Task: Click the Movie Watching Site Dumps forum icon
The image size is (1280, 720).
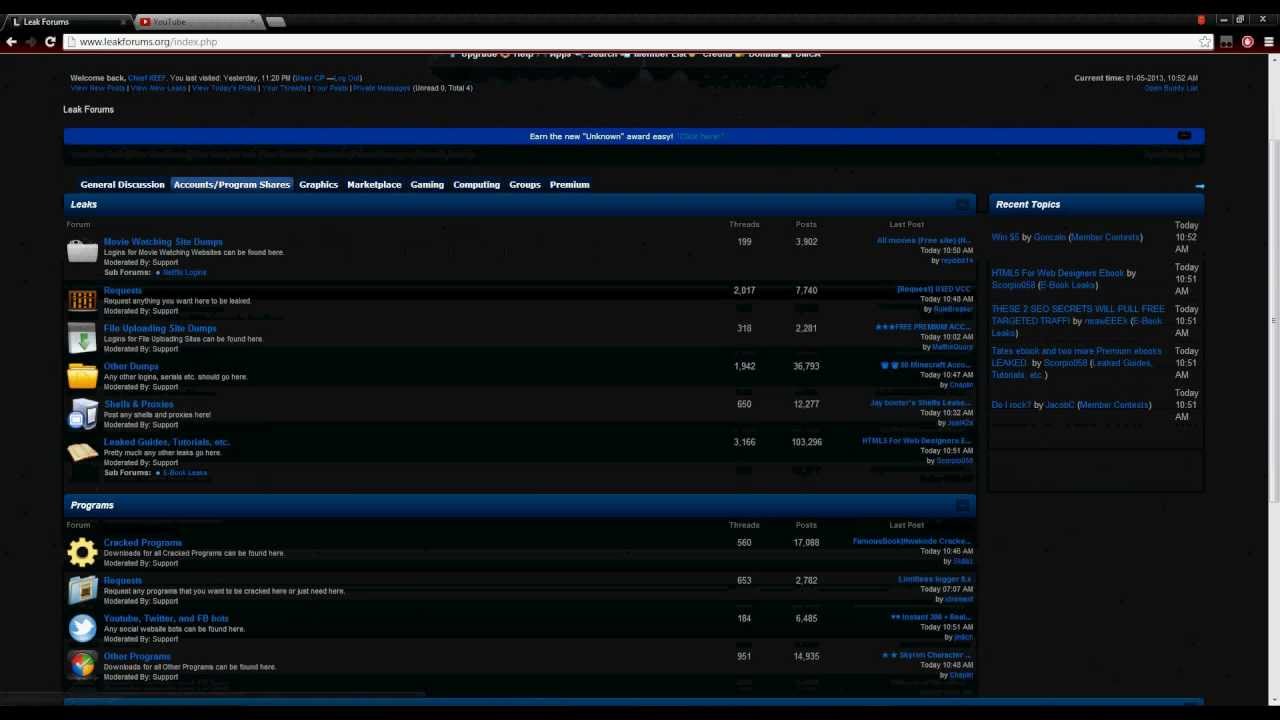Action: (82, 252)
